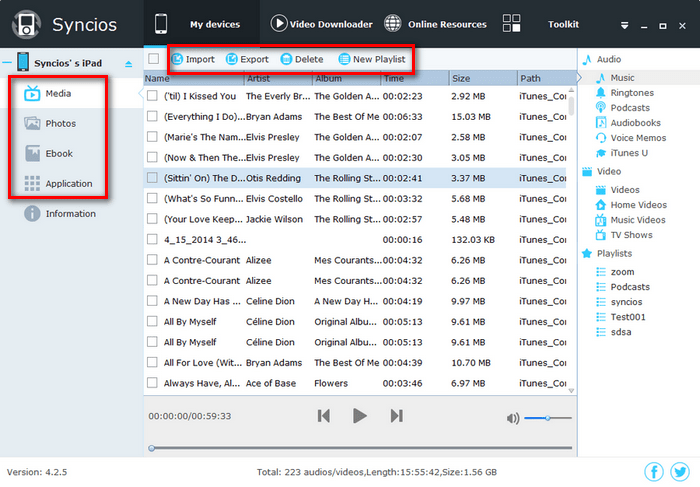Screen dimensions: 700x487
Task: Open the Twitter page link icon
Action: click(680, 471)
